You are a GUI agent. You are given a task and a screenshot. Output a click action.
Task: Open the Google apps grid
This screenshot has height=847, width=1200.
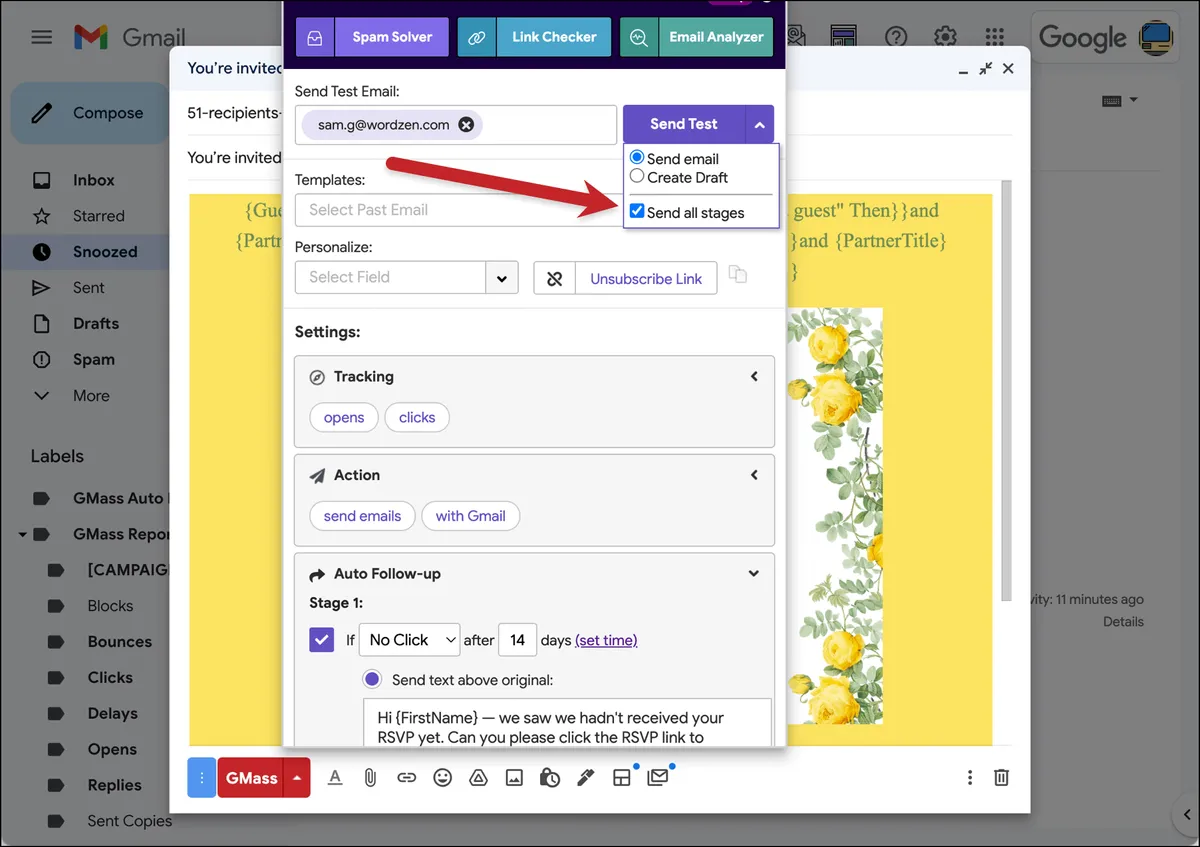coord(994,38)
